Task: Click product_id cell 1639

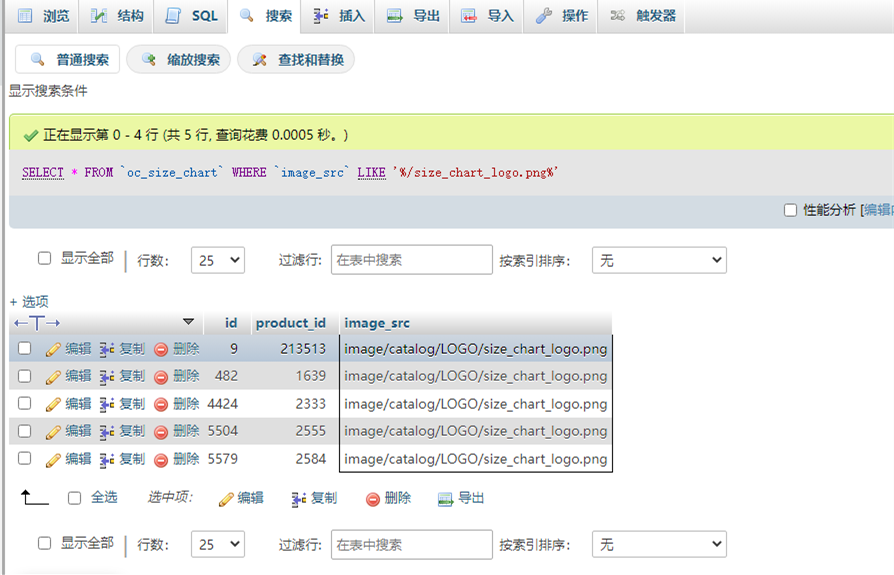Action: click(294, 376)
